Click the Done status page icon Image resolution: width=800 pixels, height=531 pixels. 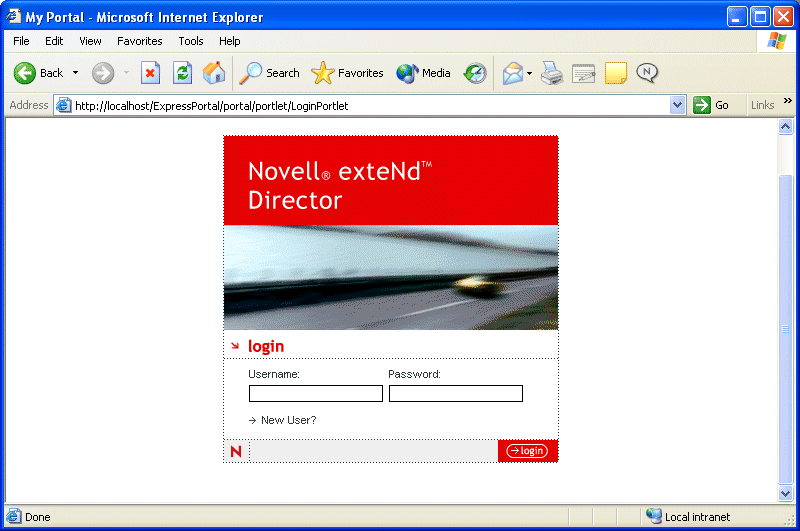tap(14, 516)
